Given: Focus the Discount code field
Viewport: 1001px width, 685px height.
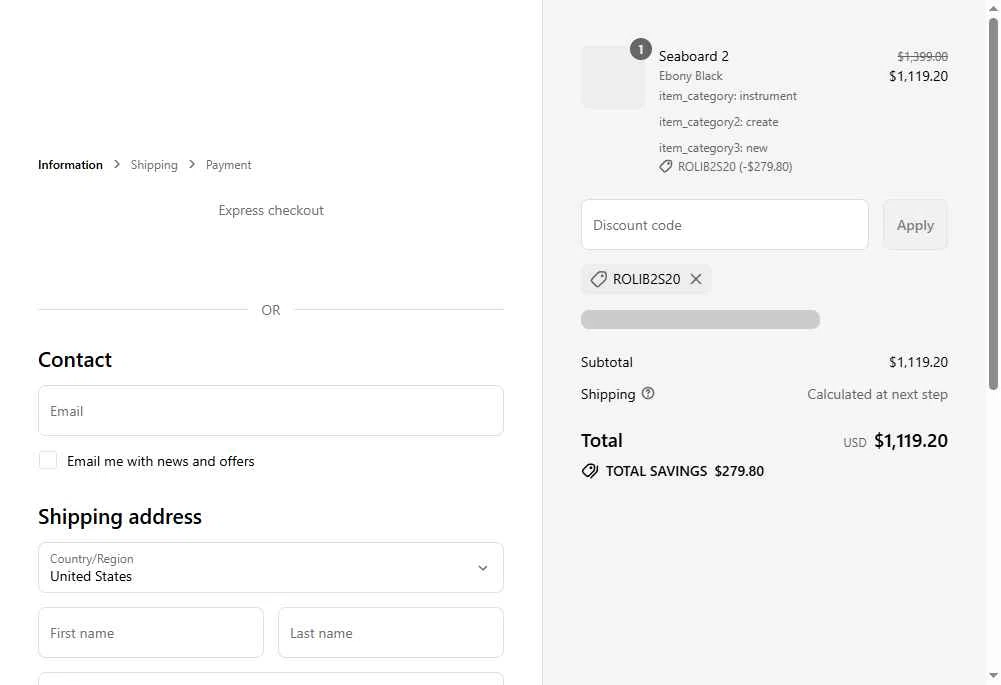Looking at the screenshot, I should (x=725, y=225).
